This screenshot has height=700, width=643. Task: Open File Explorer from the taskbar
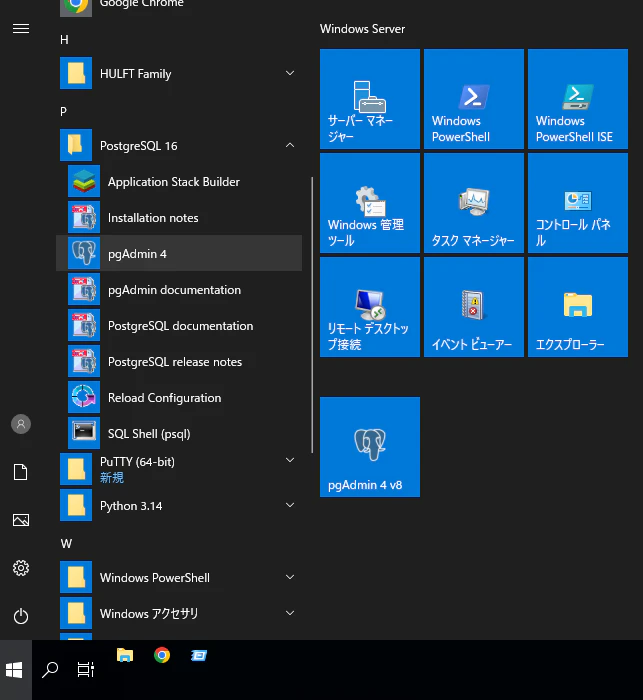point(125,655)
